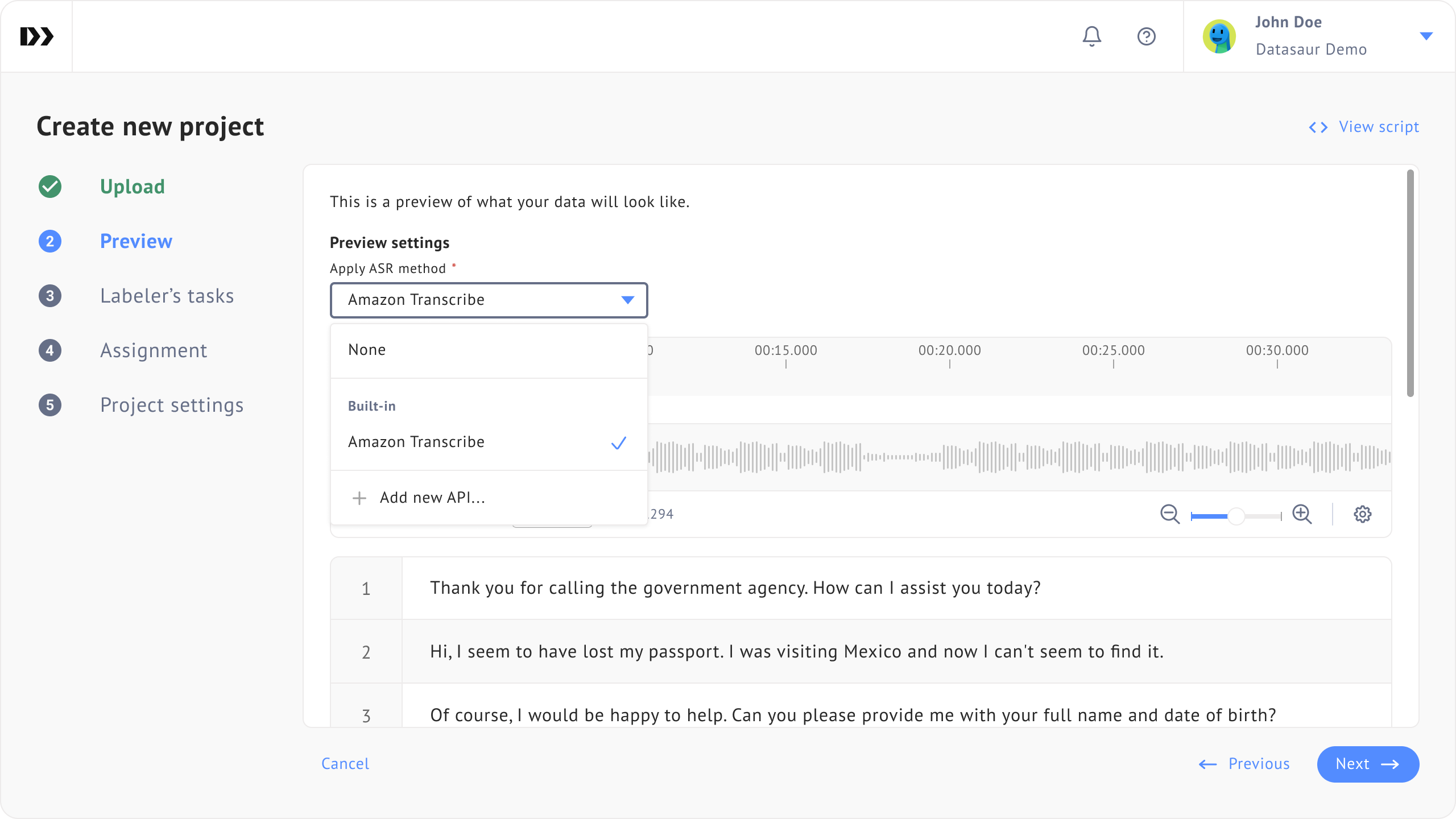Zoom in the audio waveform

coord(1302,514)
